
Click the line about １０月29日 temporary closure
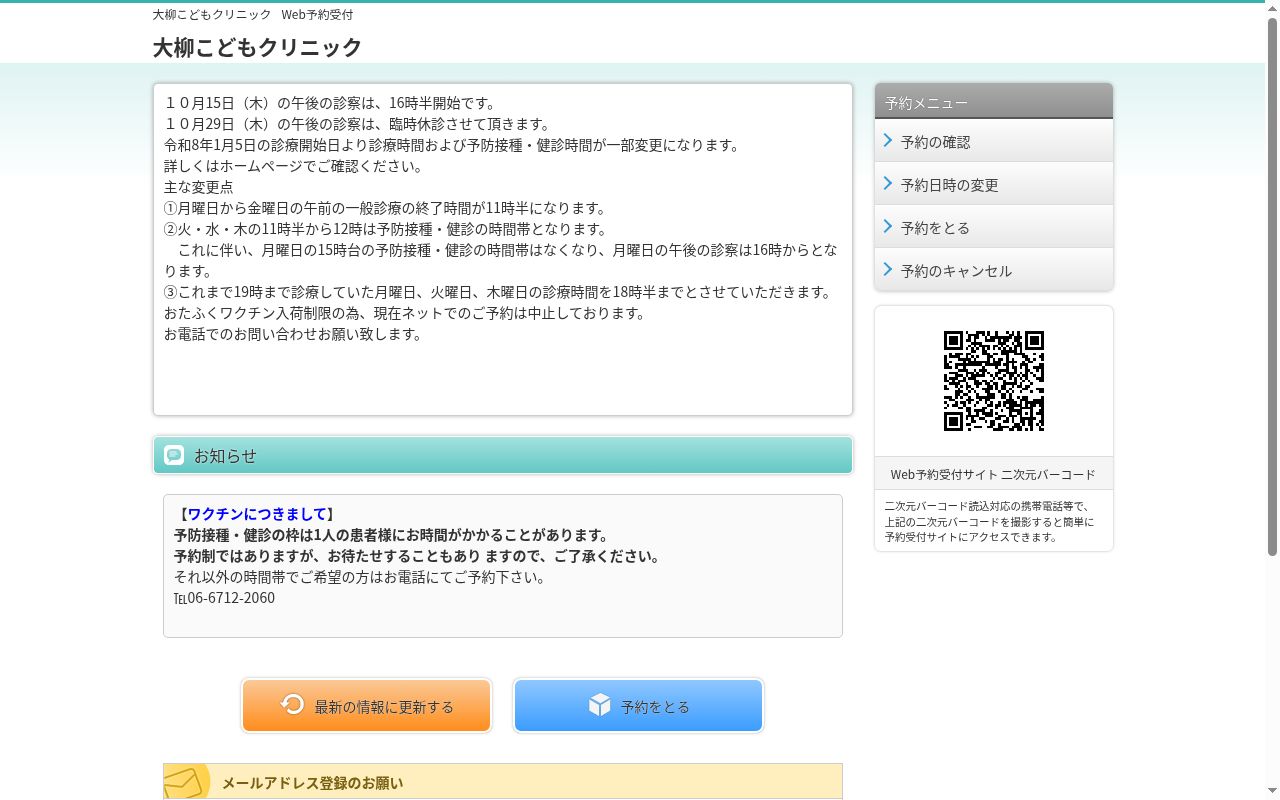(x=358, y=124)
